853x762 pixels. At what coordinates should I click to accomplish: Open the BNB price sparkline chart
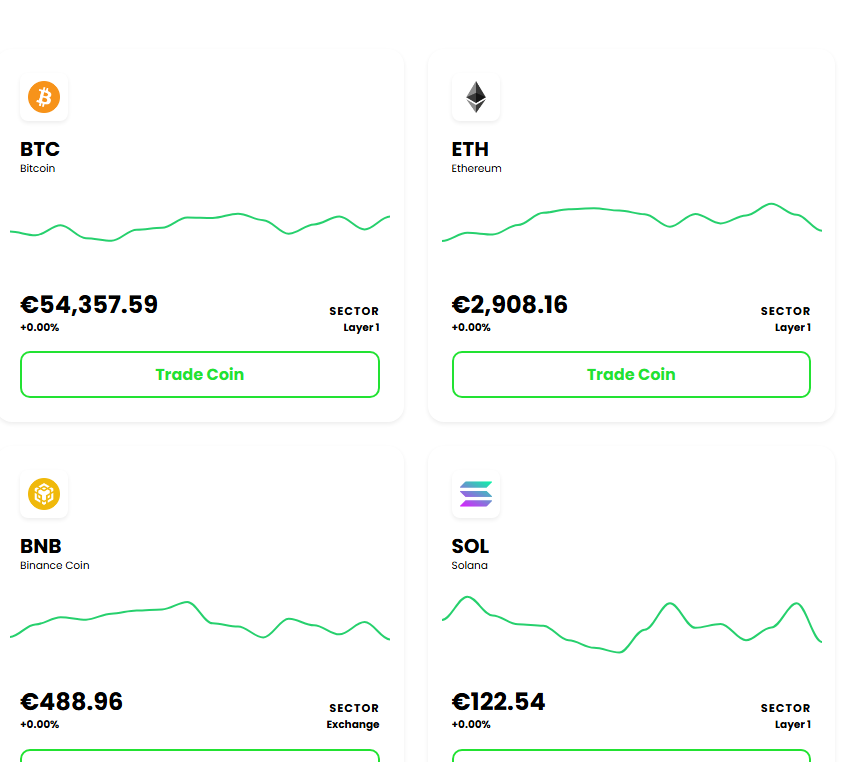click(200, 620)
